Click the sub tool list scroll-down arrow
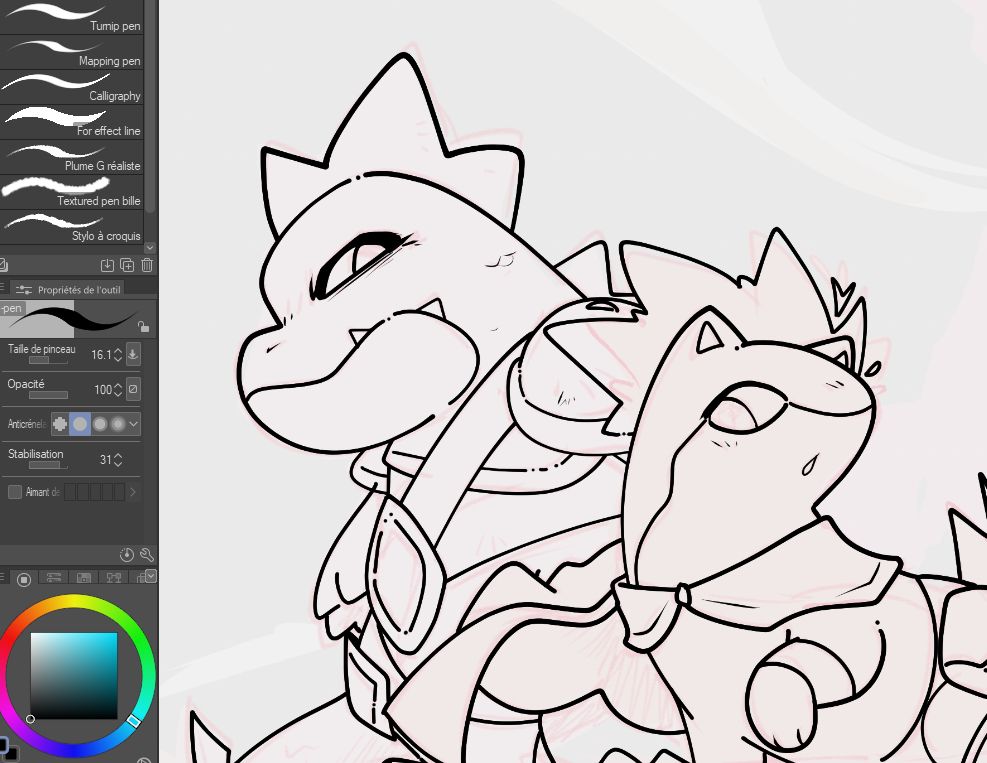 coord(149,247)
